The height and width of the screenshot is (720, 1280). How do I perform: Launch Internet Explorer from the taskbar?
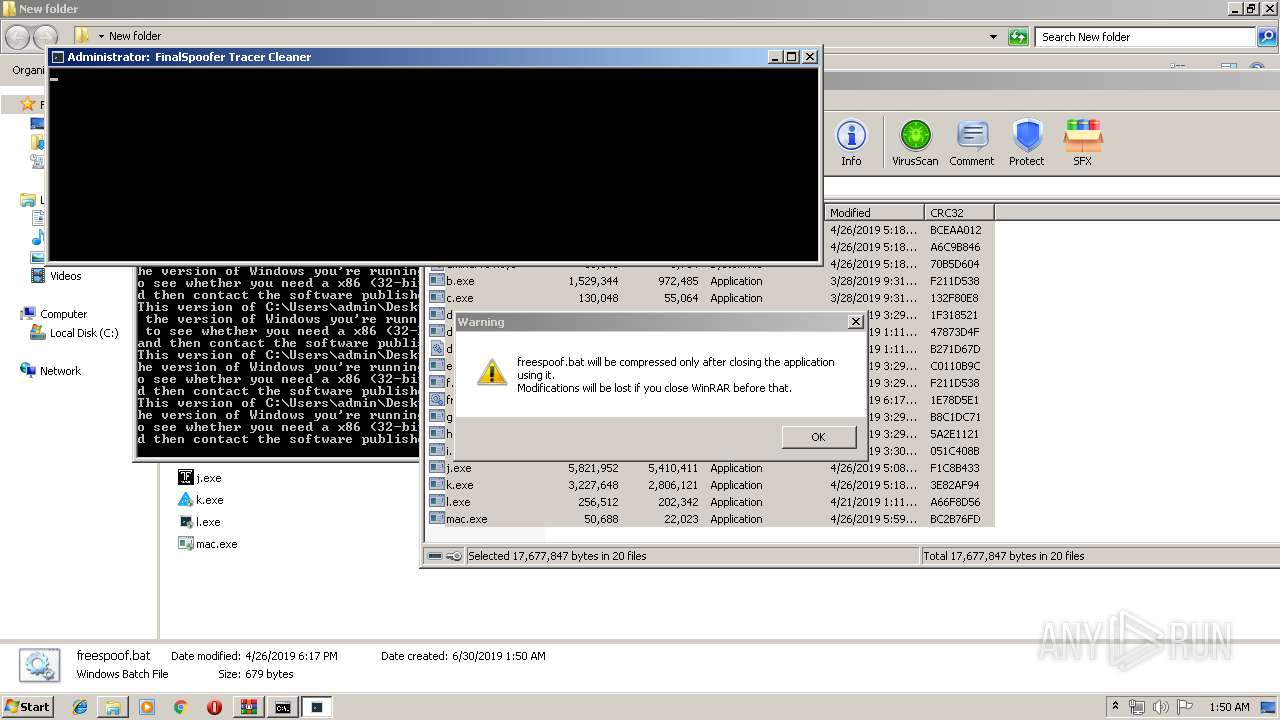80,707
